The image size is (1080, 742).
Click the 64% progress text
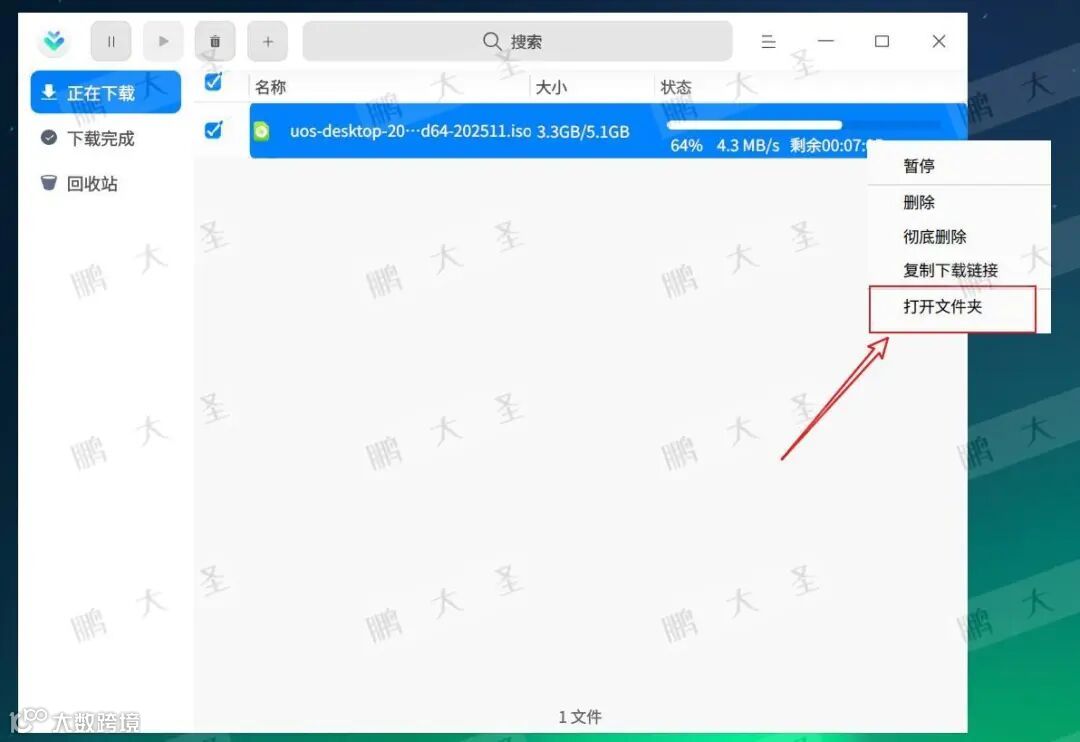tap(686, 145)
